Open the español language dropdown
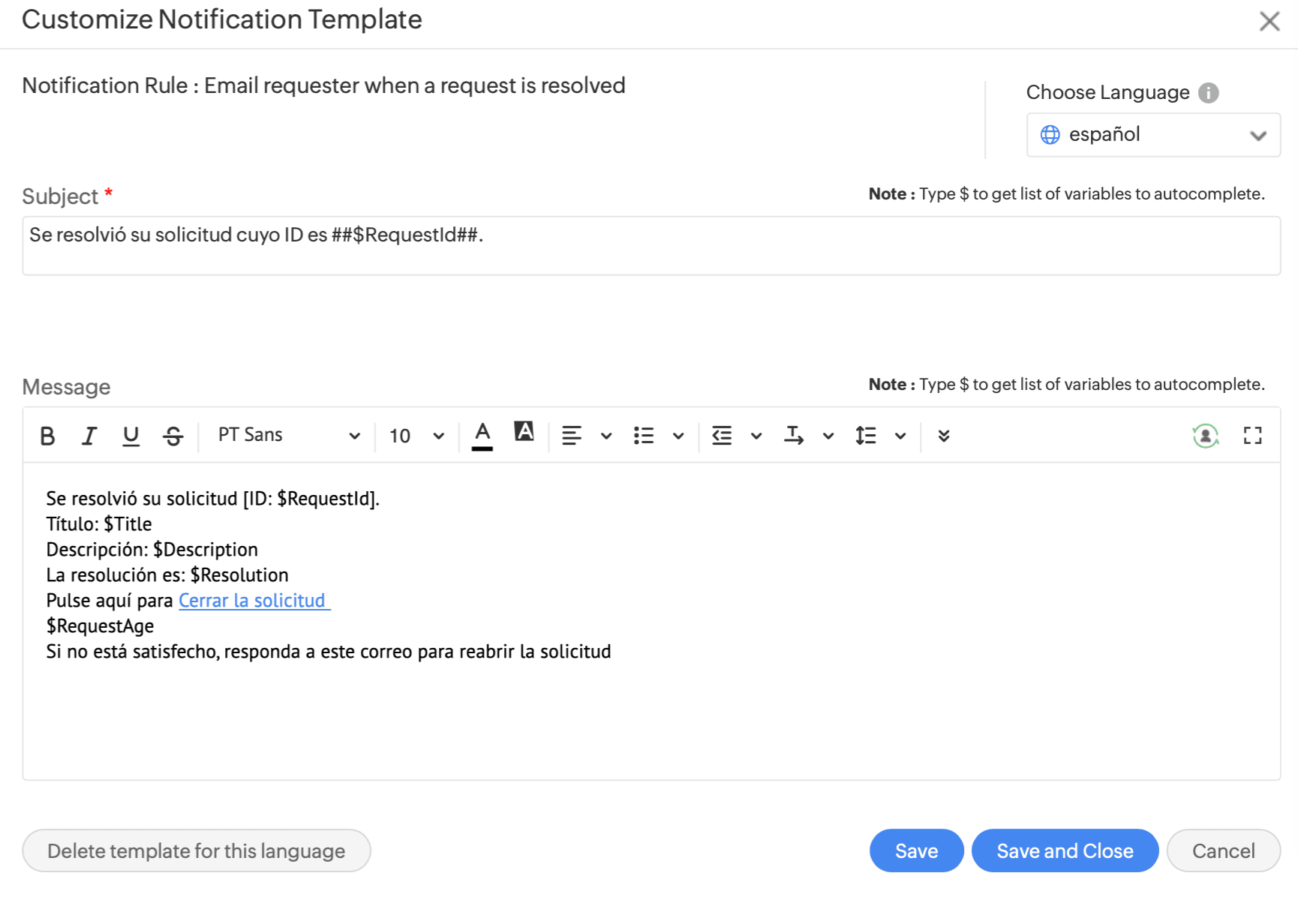Screen dimensions: 1298x924 (x=1152, y=135)
